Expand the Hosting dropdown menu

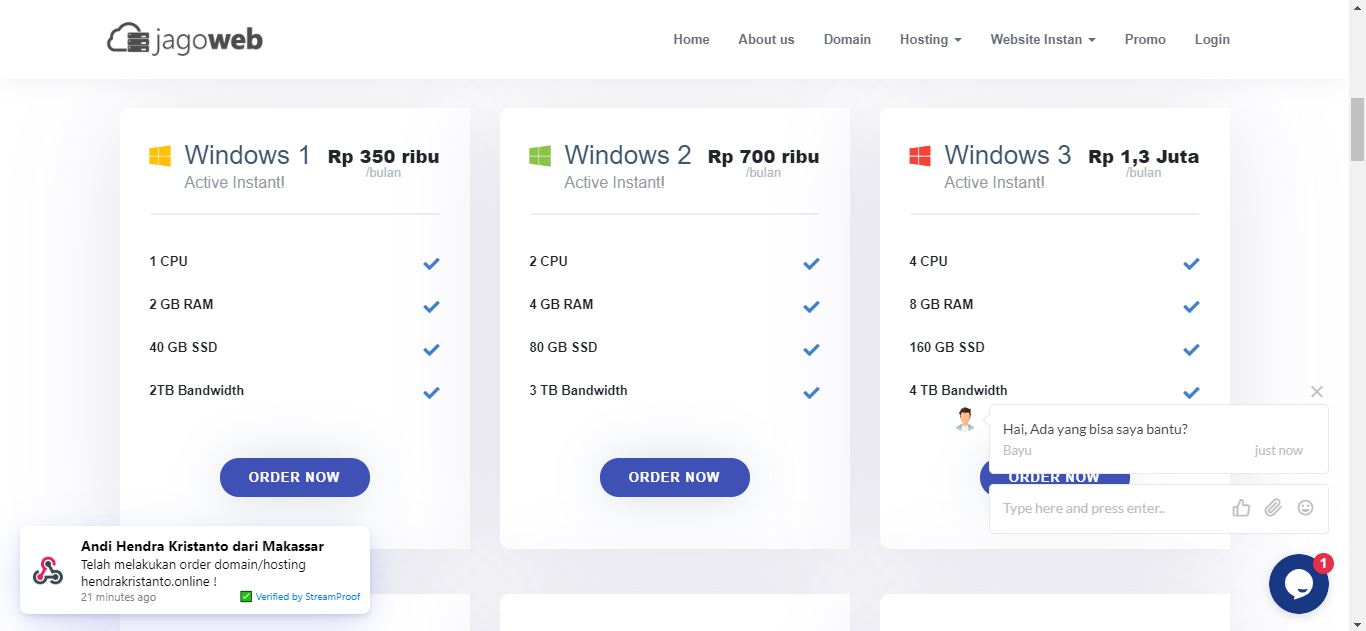click(x=931, y=39)
